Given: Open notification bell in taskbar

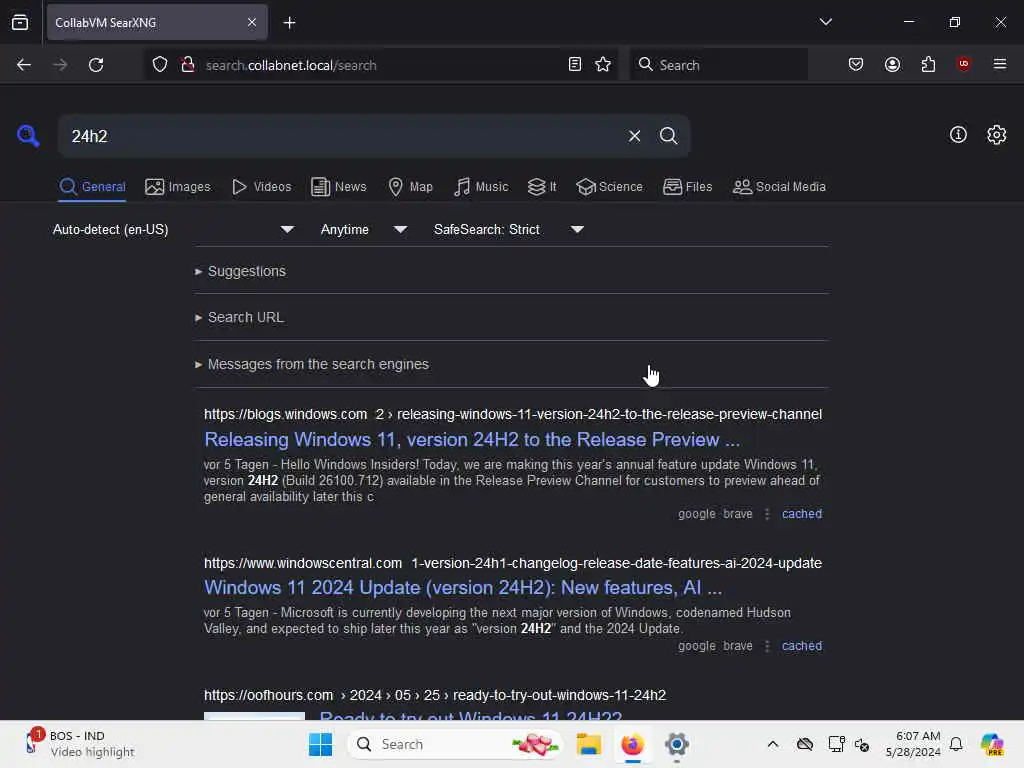Looking at the screenshot, I should [956, 744].
